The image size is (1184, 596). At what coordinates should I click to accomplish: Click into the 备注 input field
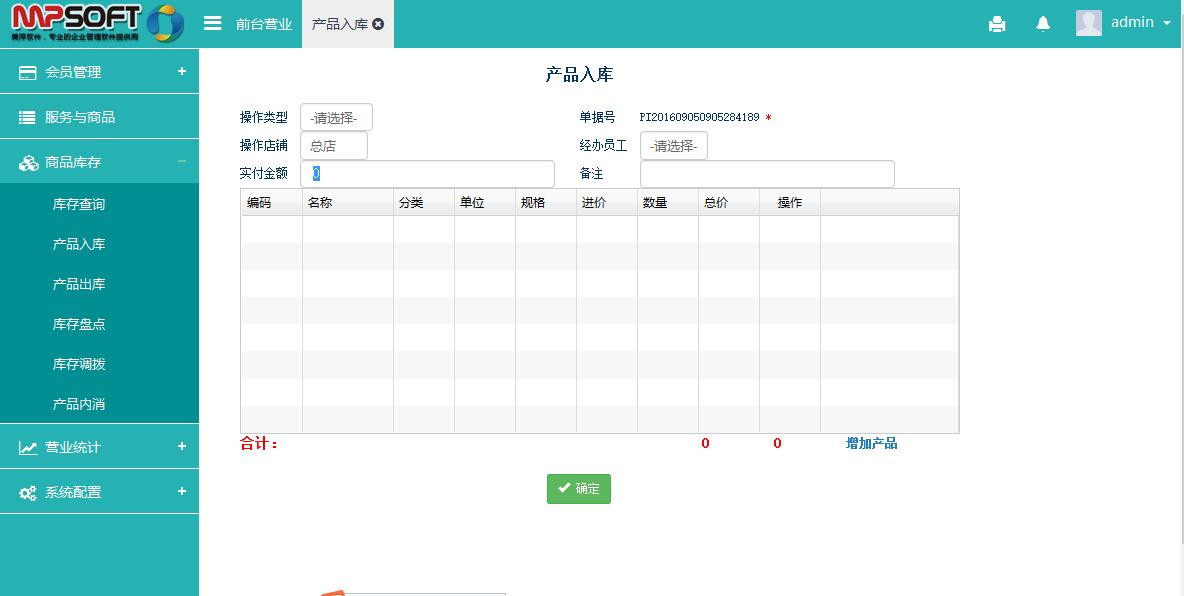(x=767, y=174)
